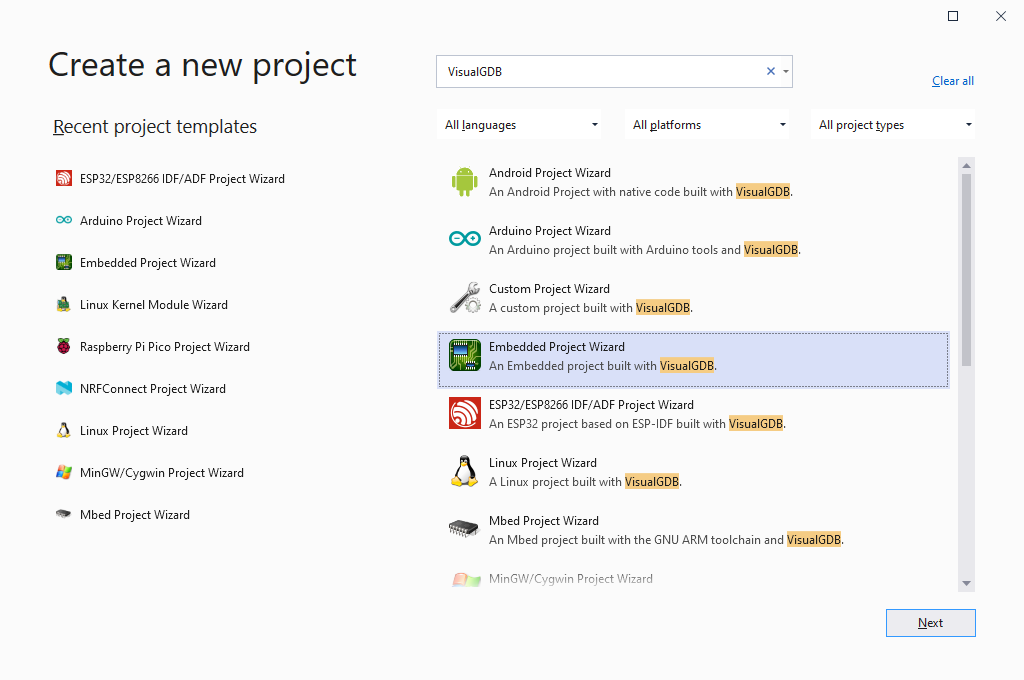Choose Arduino Project Wizard title in results list

tap(550, 231)
